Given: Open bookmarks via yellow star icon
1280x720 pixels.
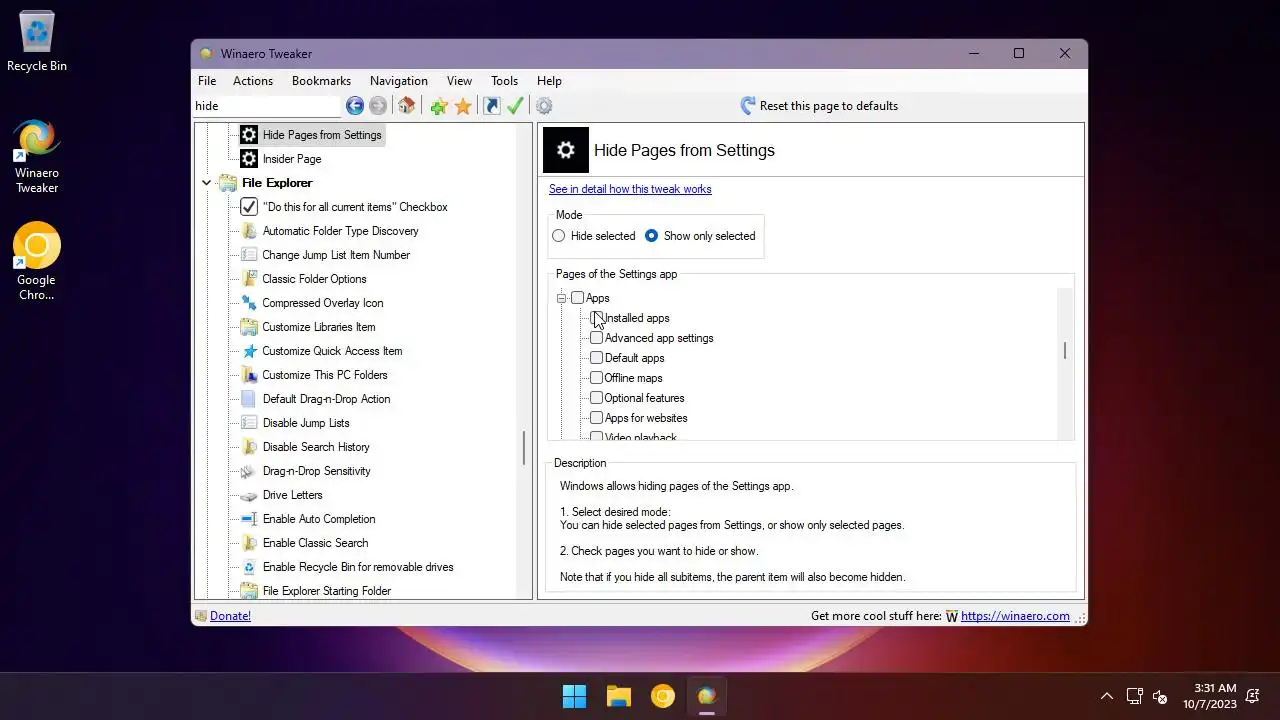Looking at the screenshot, I should click(463, 106).
